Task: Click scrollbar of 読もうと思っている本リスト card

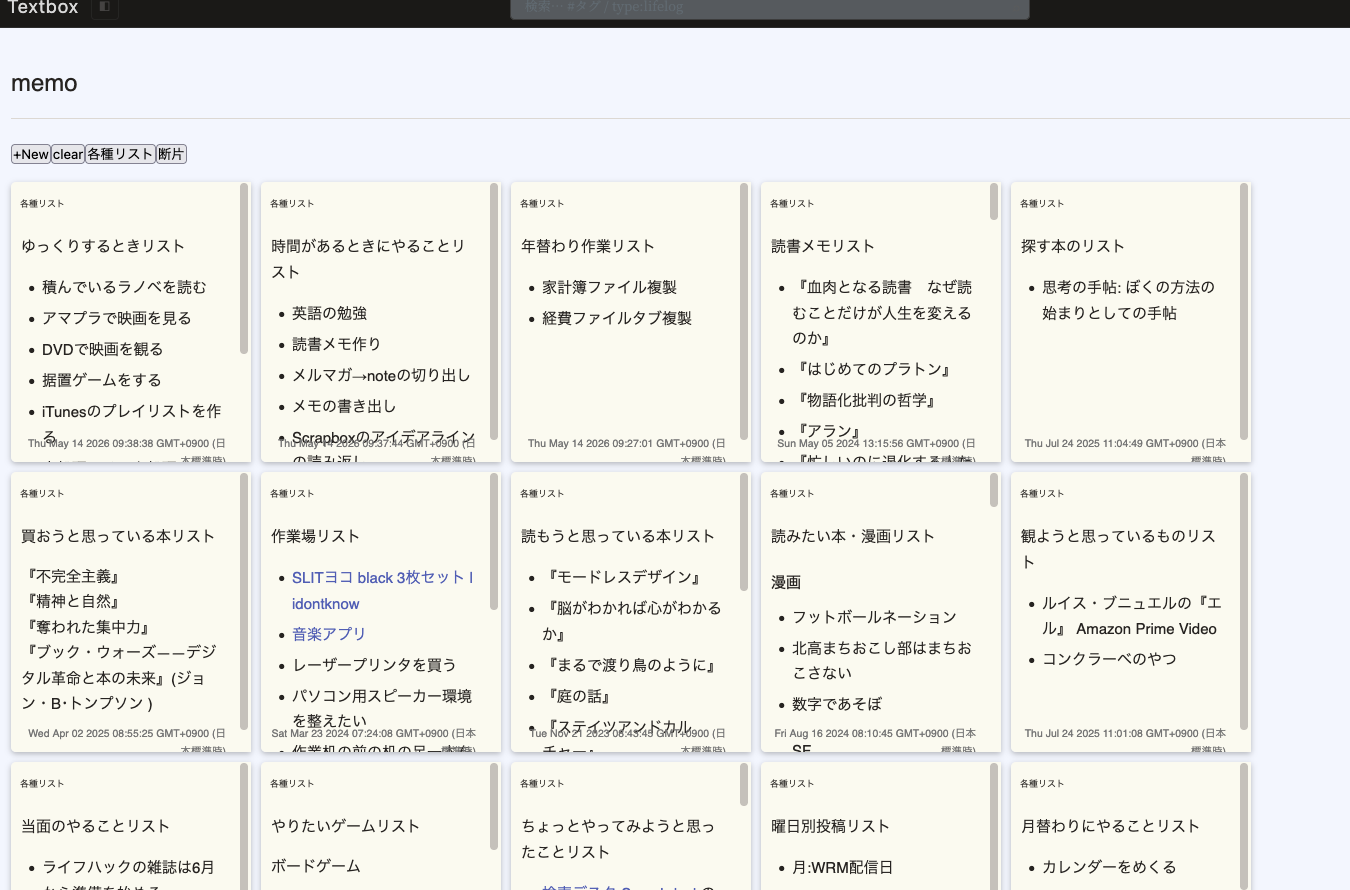Action: point(744,531)
